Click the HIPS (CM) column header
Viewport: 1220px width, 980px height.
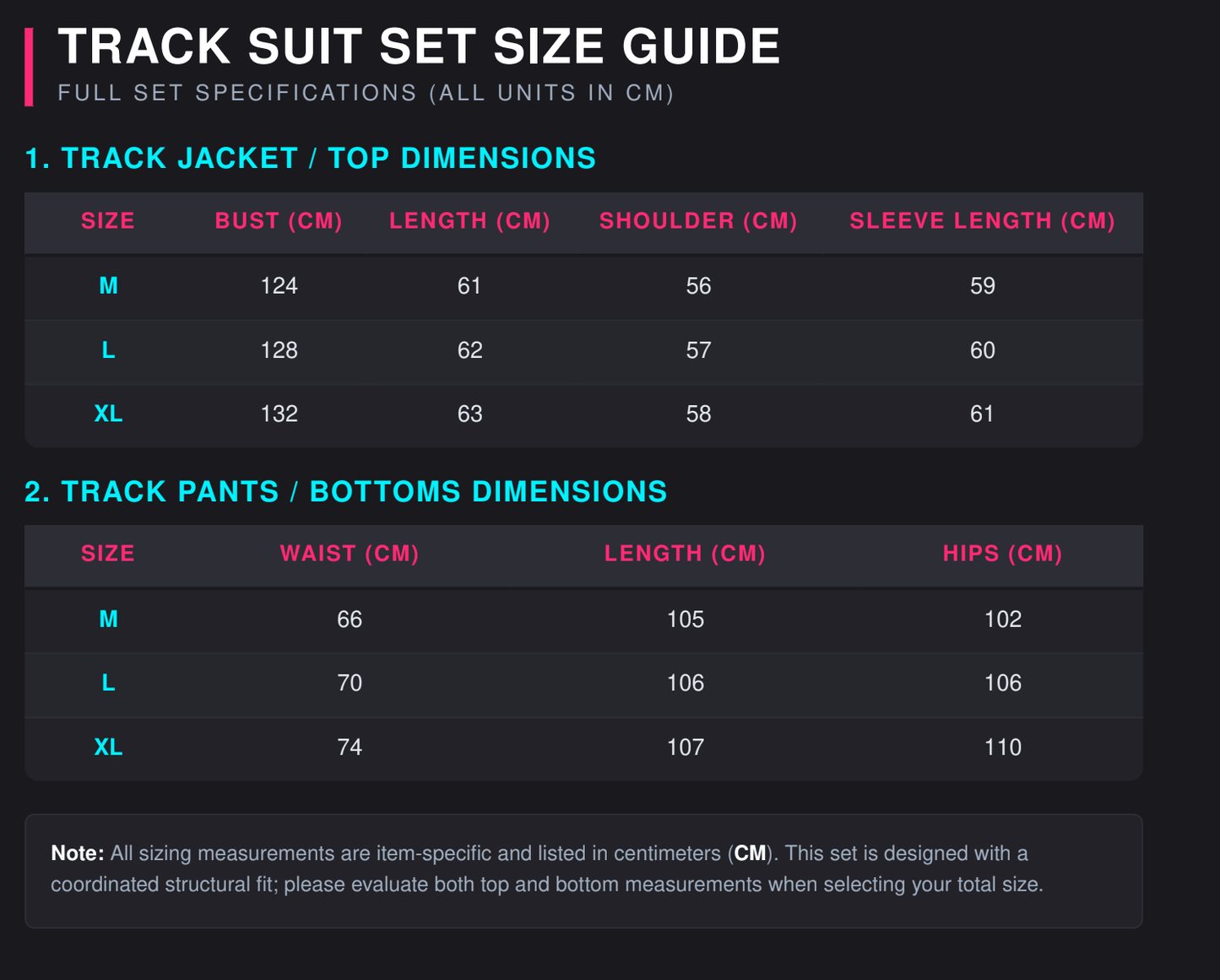pyautogui.click(x=1002, y=554)
